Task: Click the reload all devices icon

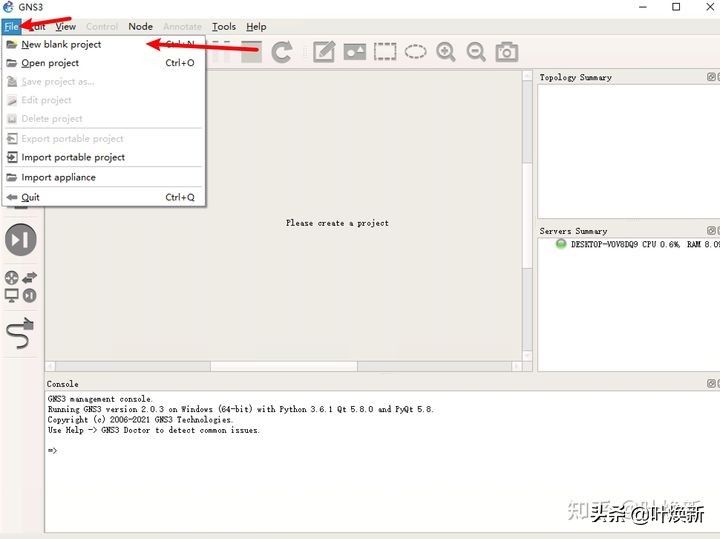Action: coord(282,52)
